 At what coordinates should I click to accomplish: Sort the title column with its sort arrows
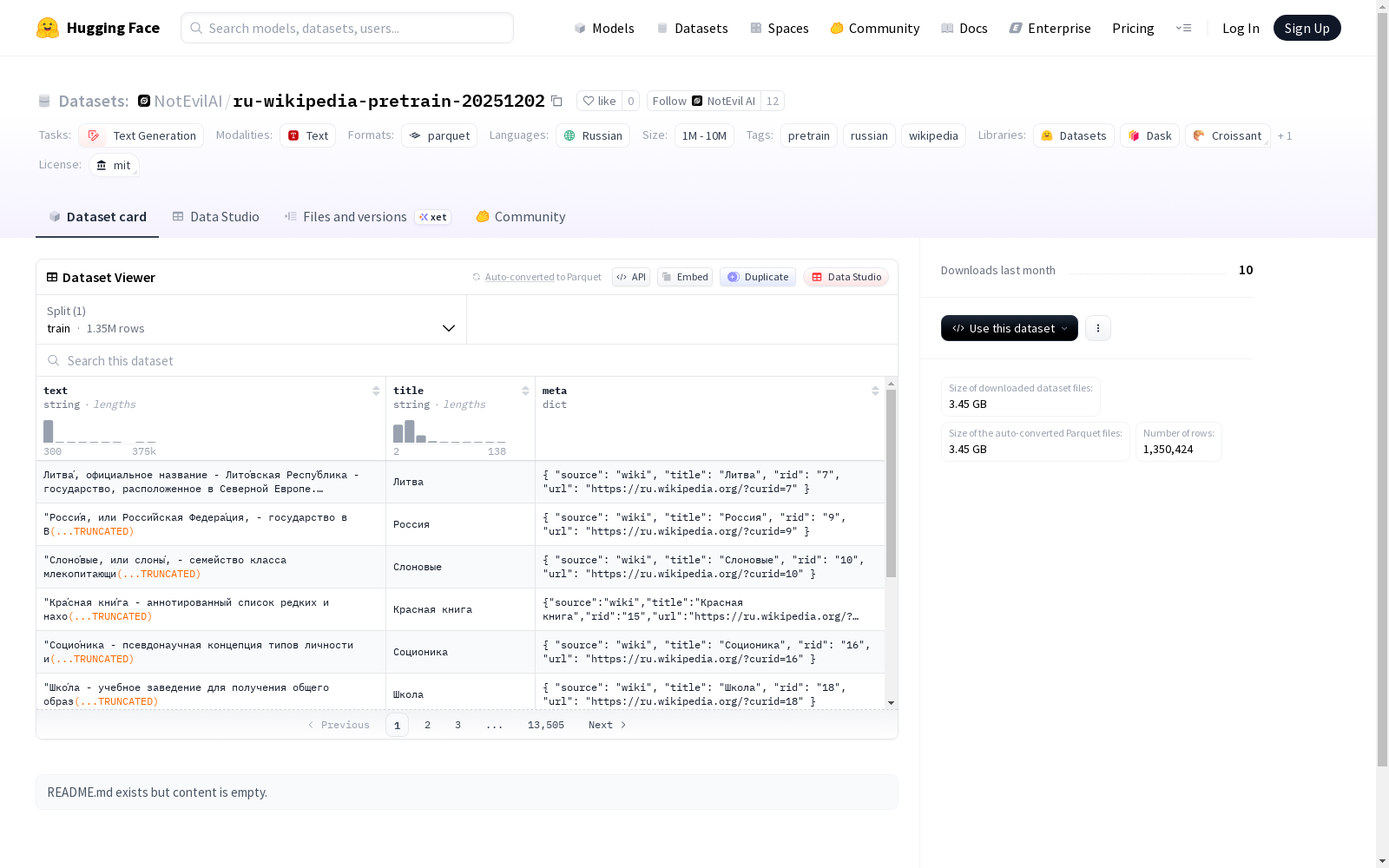[x=525, y=391]
